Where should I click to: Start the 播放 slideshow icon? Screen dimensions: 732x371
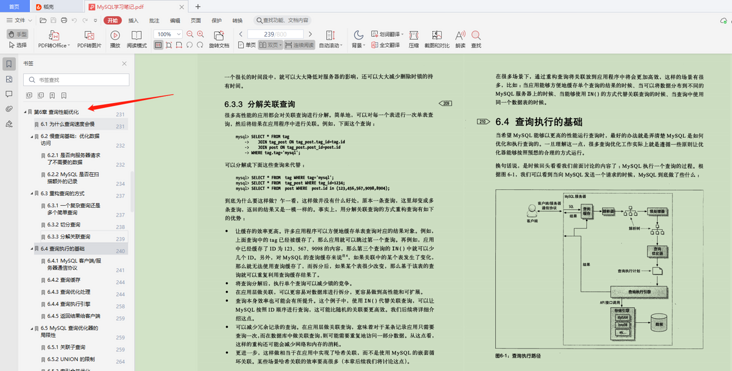(x=115, y=39)
